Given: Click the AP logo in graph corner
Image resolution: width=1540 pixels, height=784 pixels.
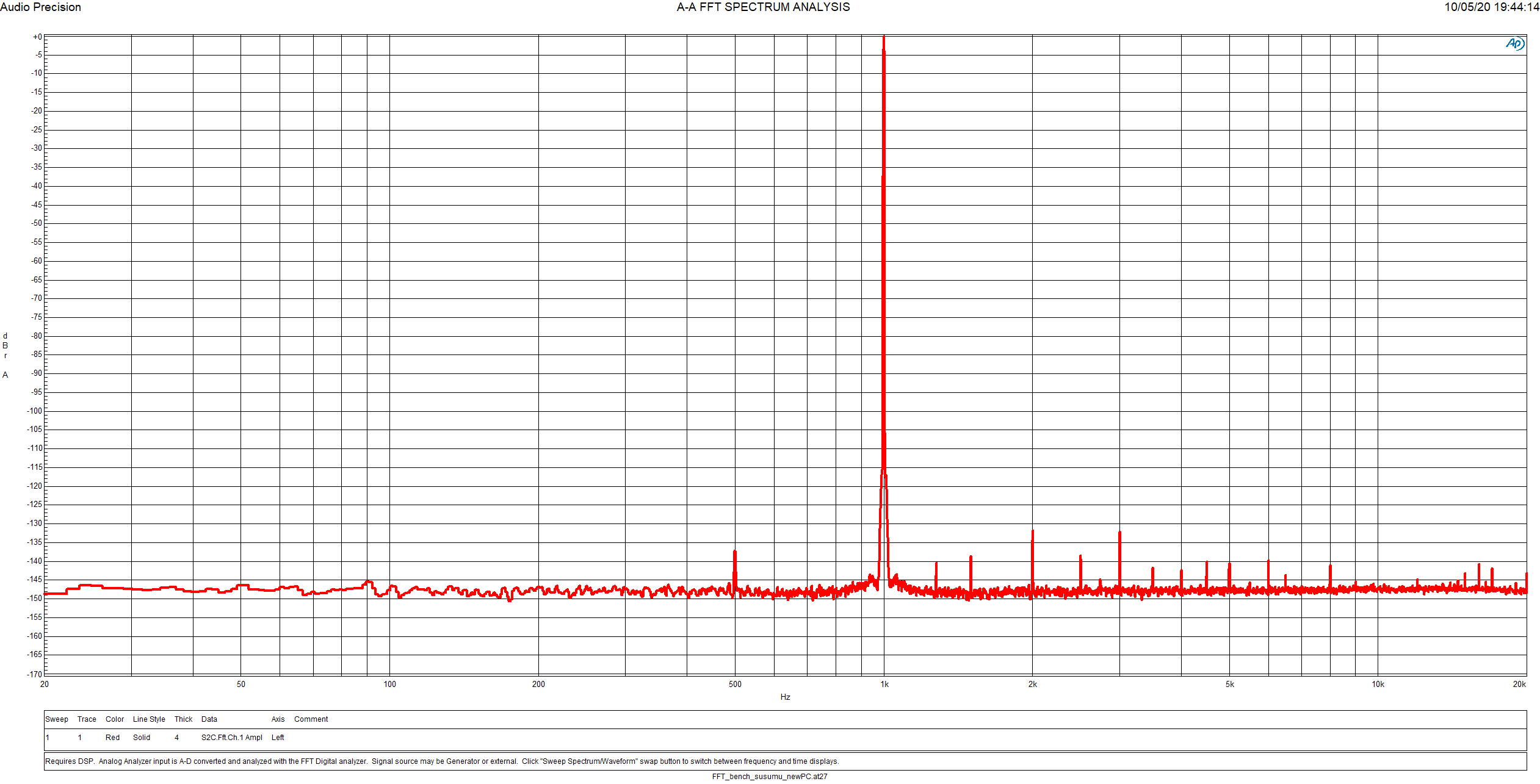Looking at the screenshot, I should (1514, 44).
